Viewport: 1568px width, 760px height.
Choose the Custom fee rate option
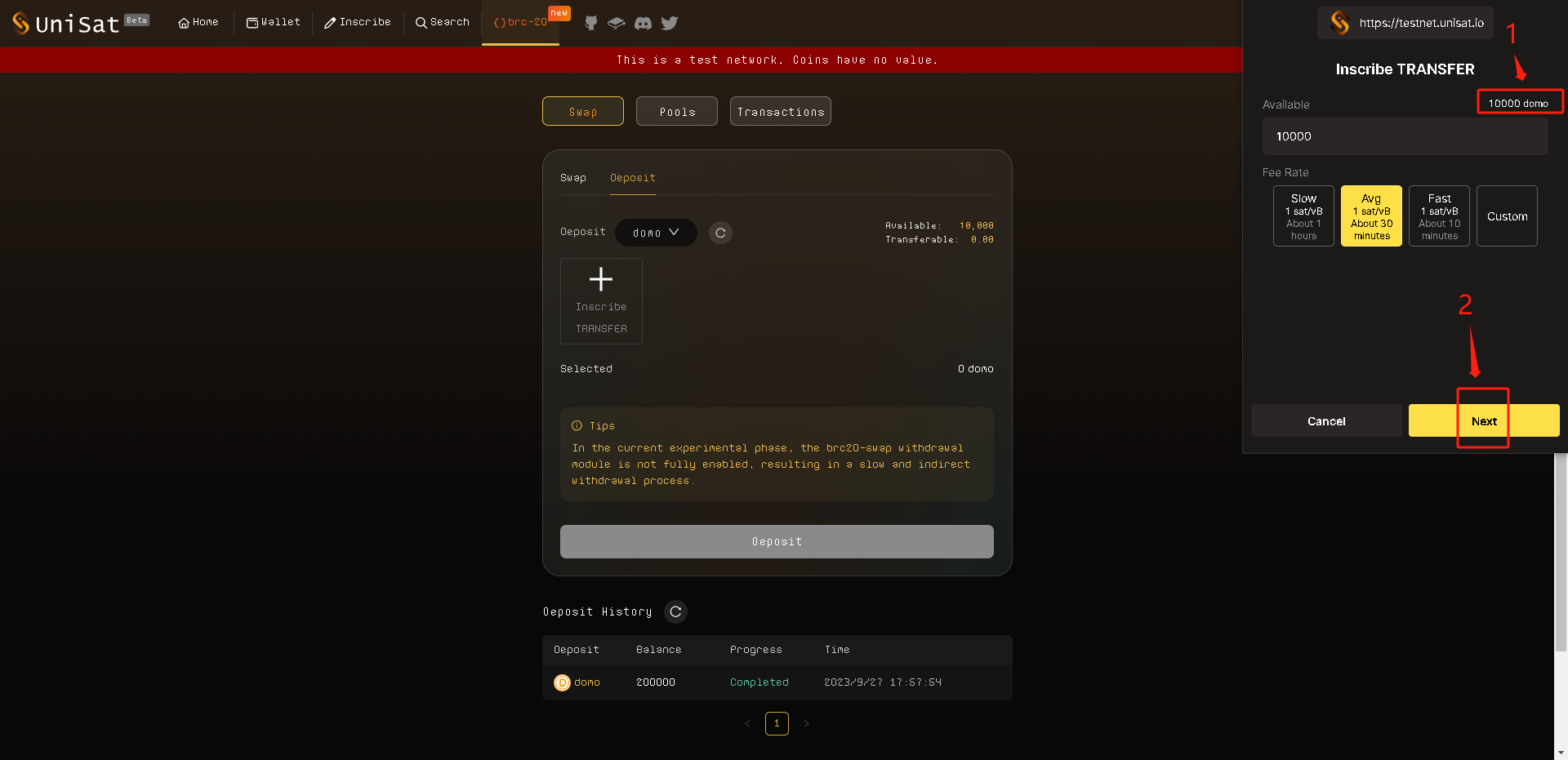(1507, 216)
